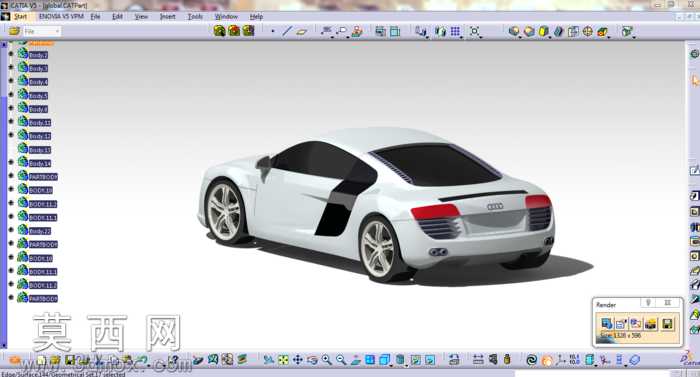Click the Zoom Out magnifier icon
Viewport: 700px width, 377px height.
click(341, 360)
